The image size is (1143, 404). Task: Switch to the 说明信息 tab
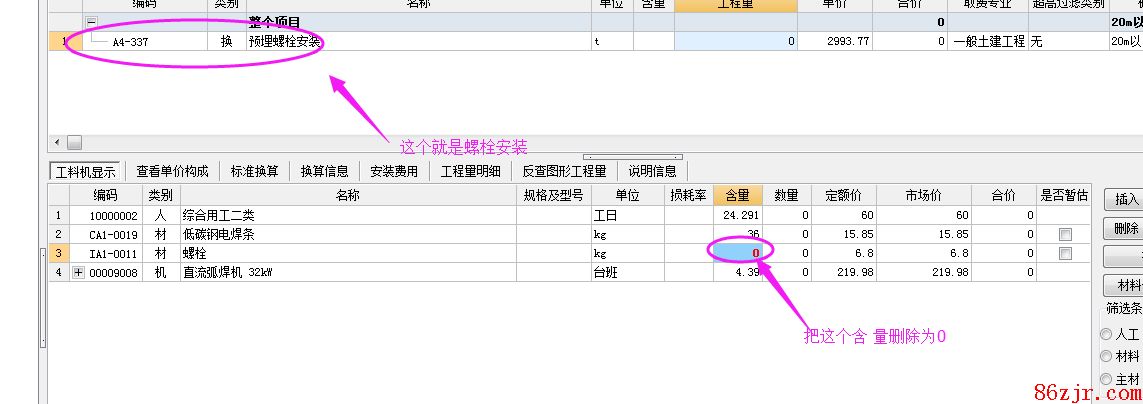coord(652,171)
